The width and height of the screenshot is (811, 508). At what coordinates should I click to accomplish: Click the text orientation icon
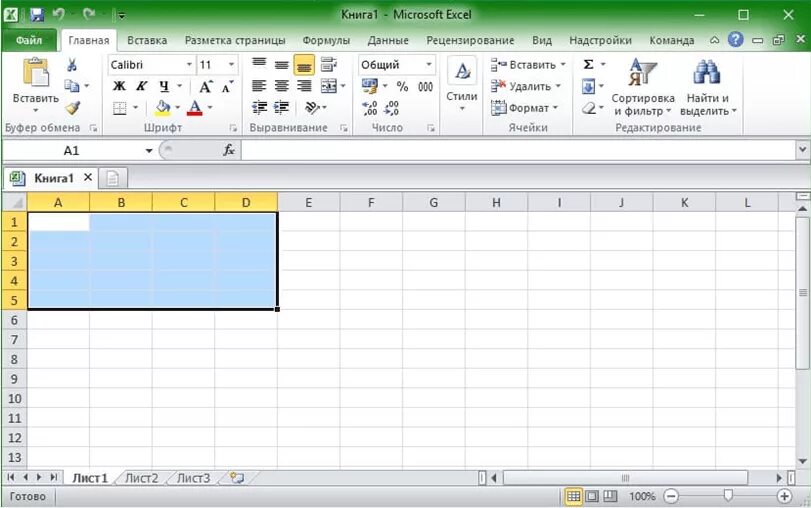coord(312,108)
